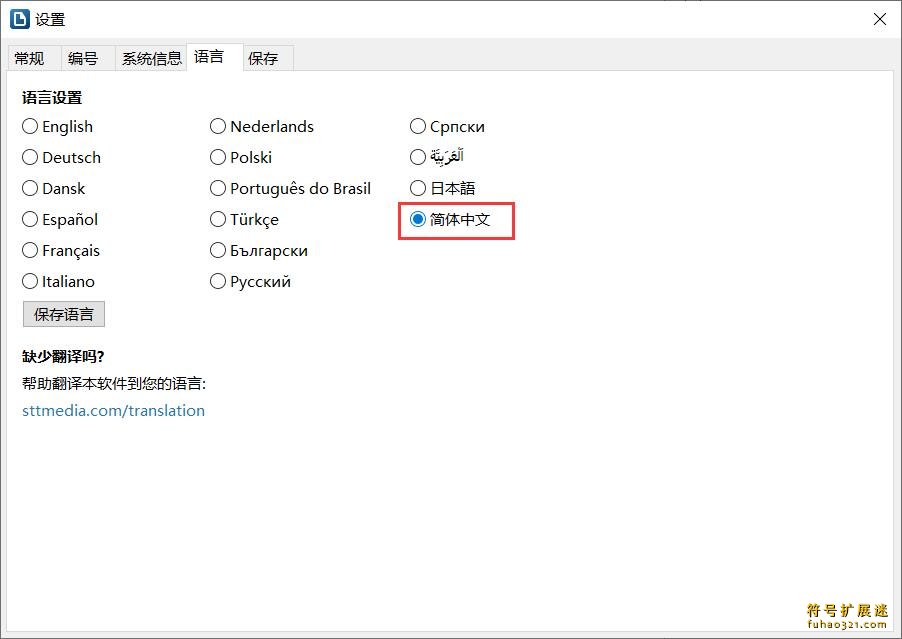Select the English language option

coord(58,127)
